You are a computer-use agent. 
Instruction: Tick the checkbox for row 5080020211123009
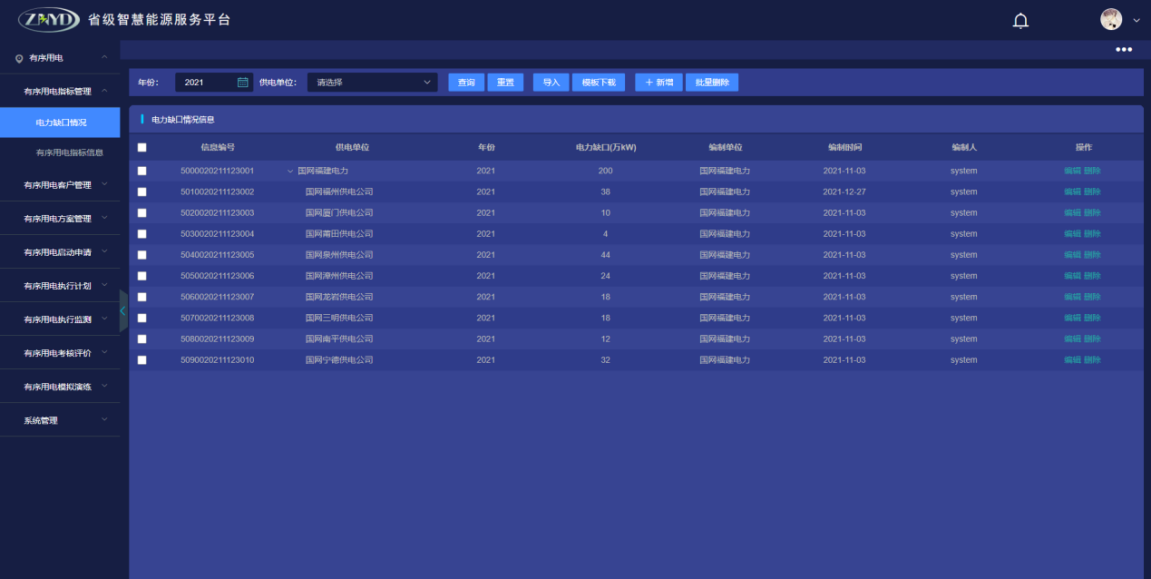tap(142, 339)
